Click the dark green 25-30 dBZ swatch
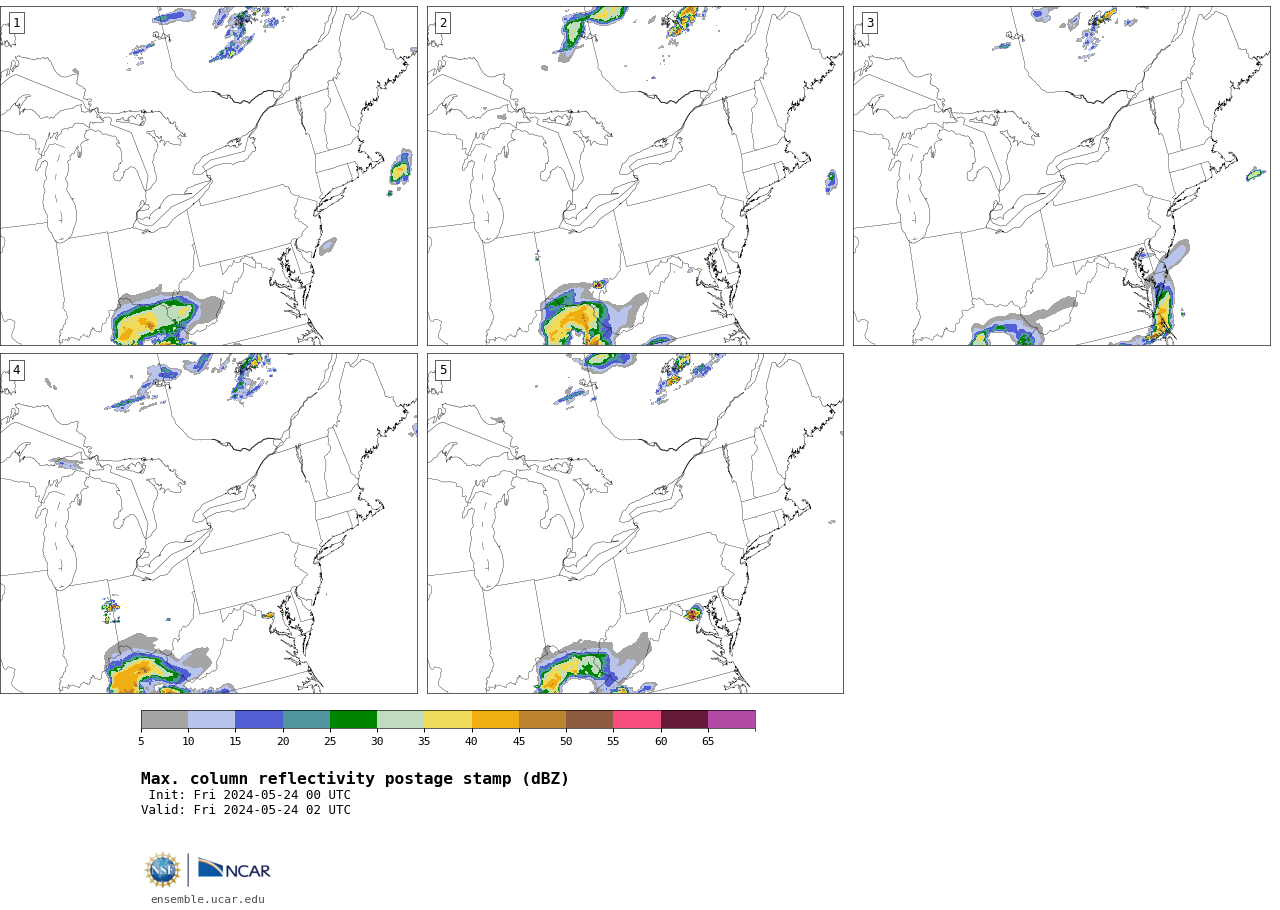Screen dimensions: 1280x910 pyautogui.click(x=353, y=720)
